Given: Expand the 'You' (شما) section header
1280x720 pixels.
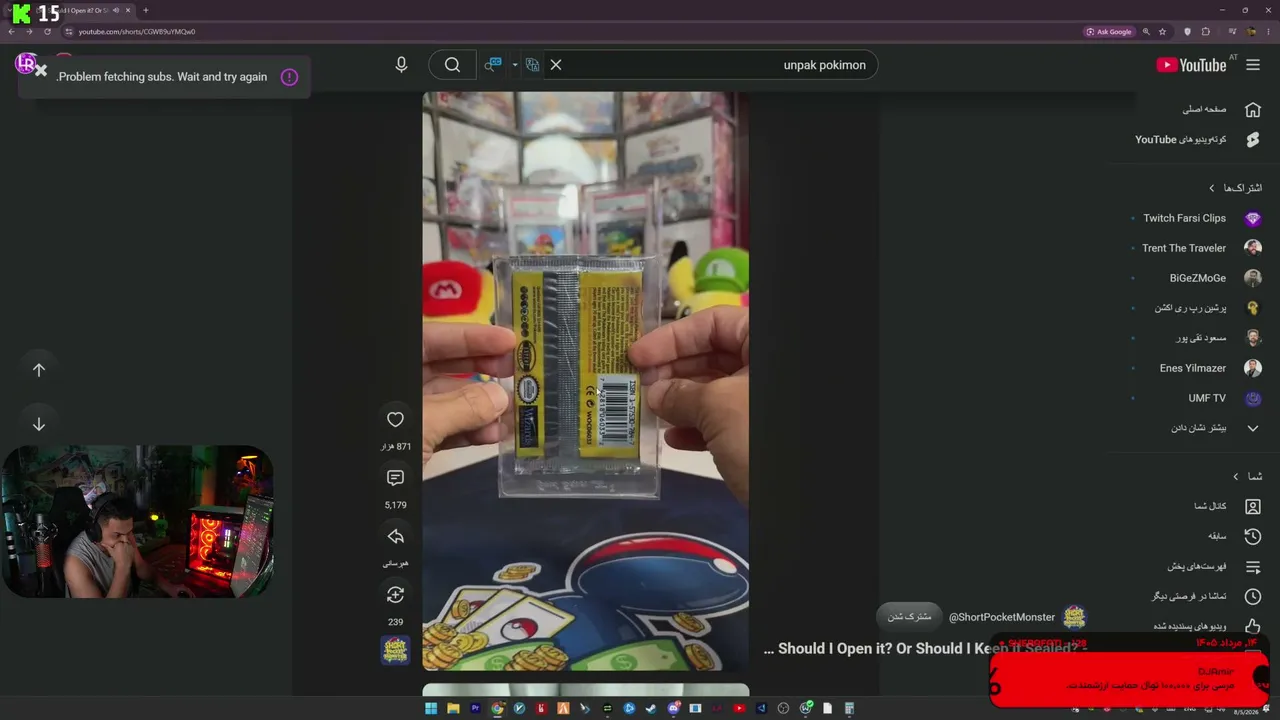Looking at the screenshot, I should click(1247, 476).
